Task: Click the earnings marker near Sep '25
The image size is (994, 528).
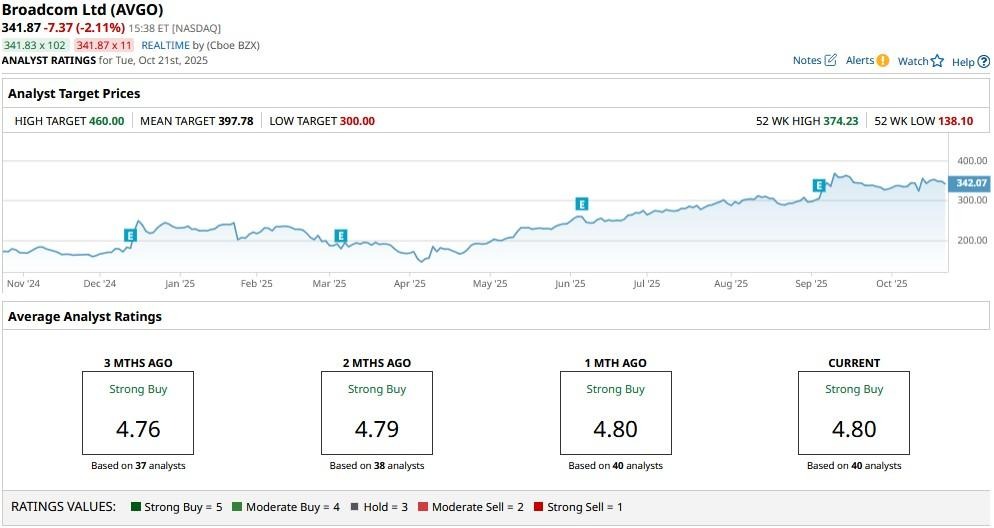Action: coord(818,185)
